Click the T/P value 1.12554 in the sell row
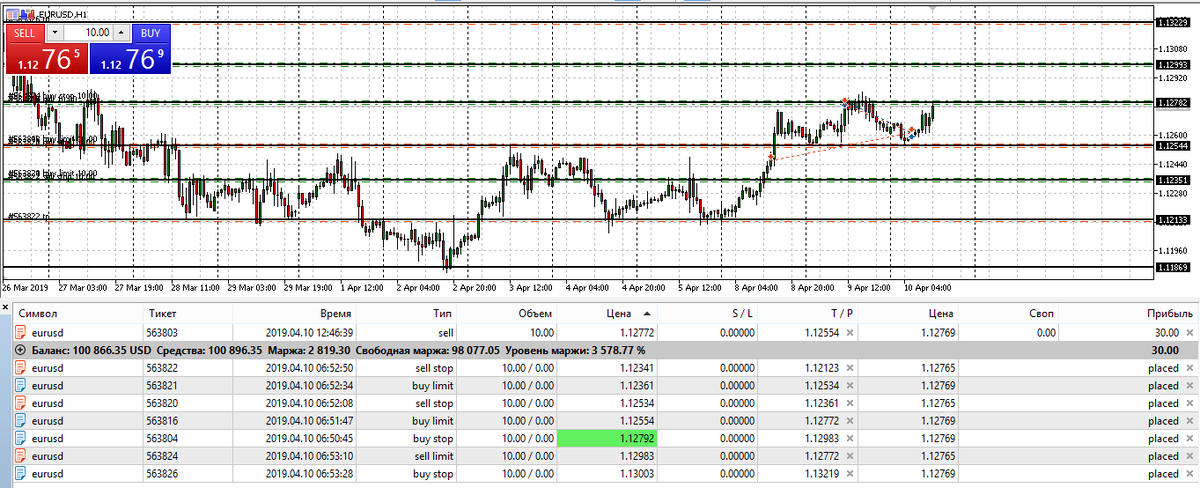1200x488 pixels. click(x=822, y=332)
